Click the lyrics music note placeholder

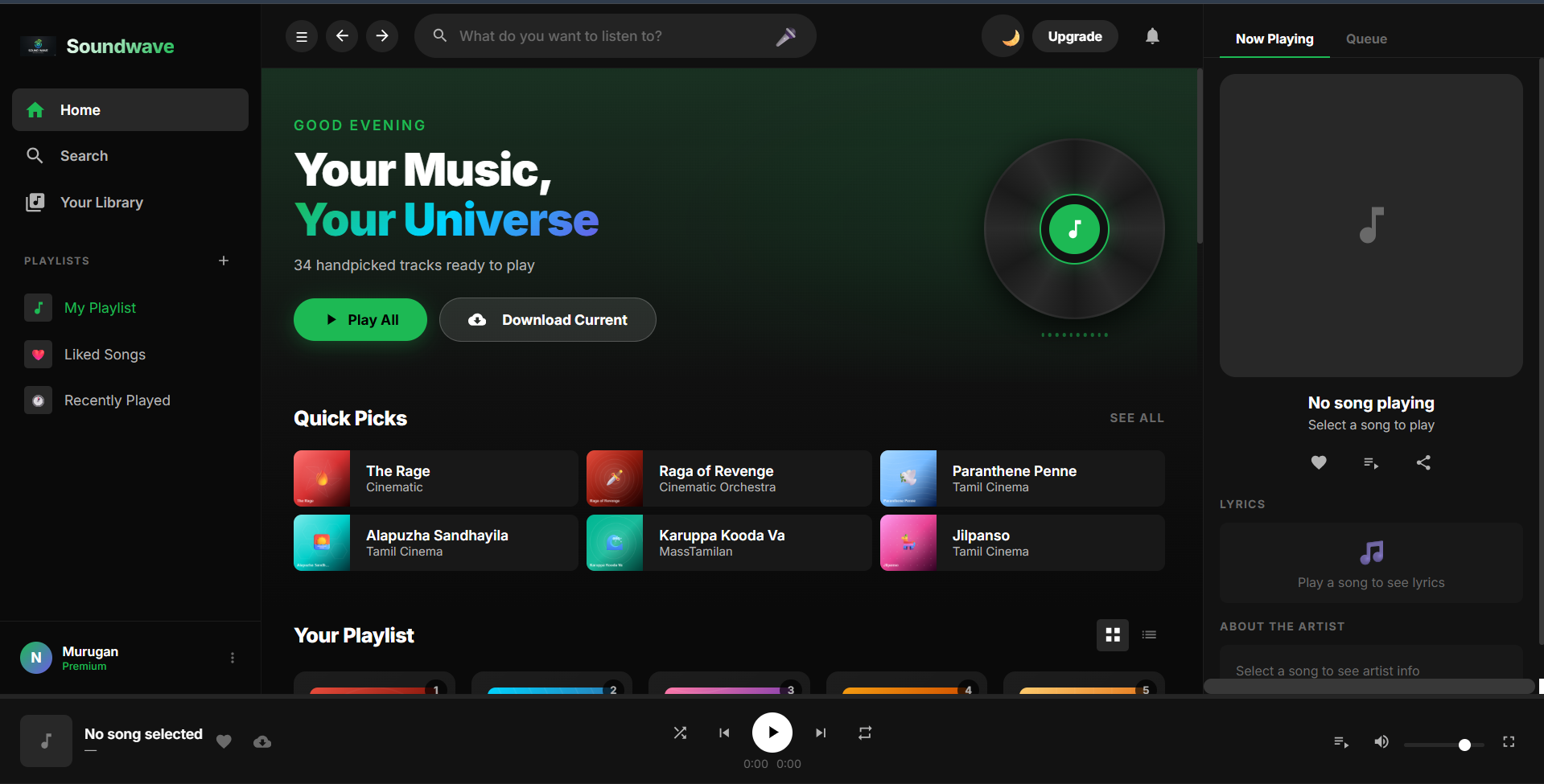tap(1371, 552)
